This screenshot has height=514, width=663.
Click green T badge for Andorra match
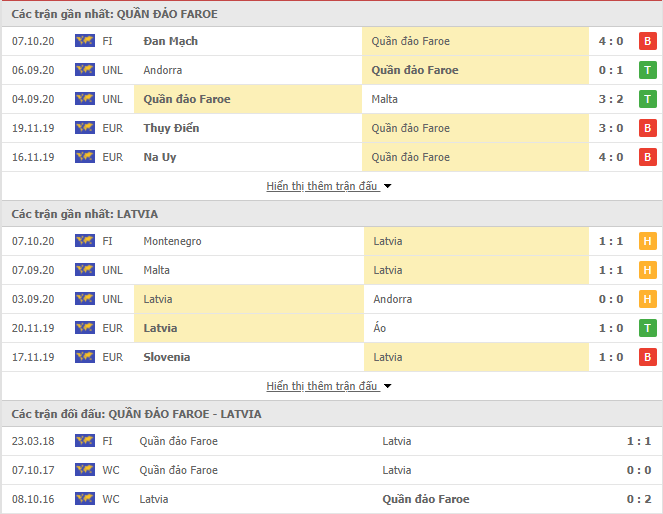click(647, 70)
